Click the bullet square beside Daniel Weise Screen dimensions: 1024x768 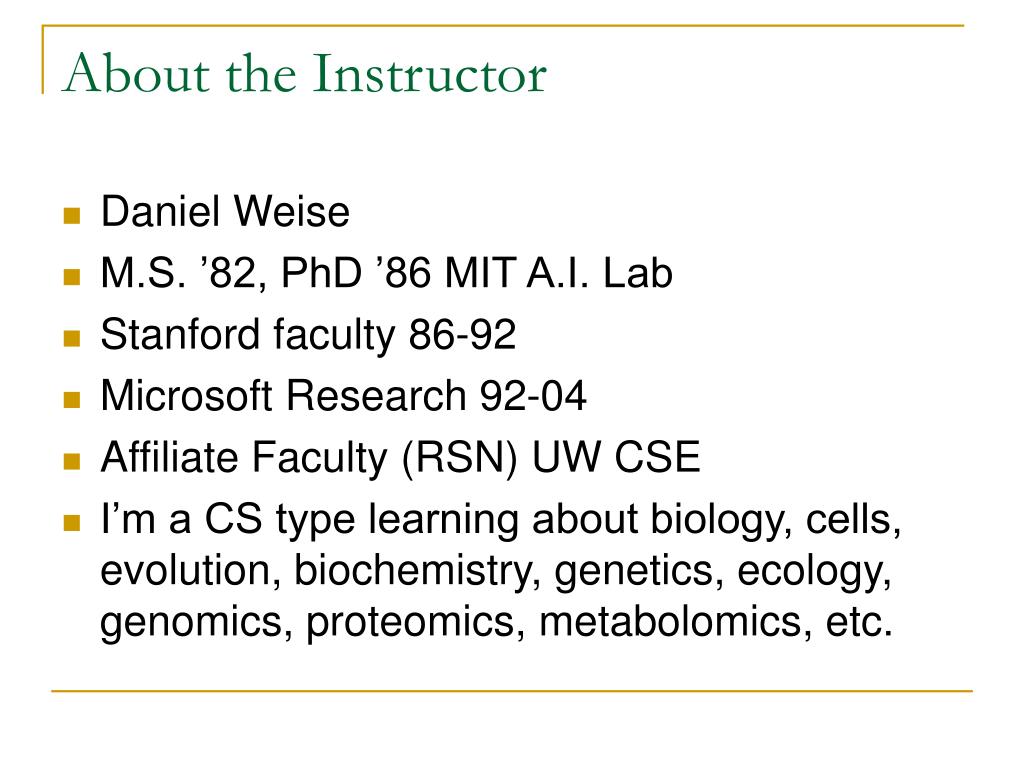(72, 216)
